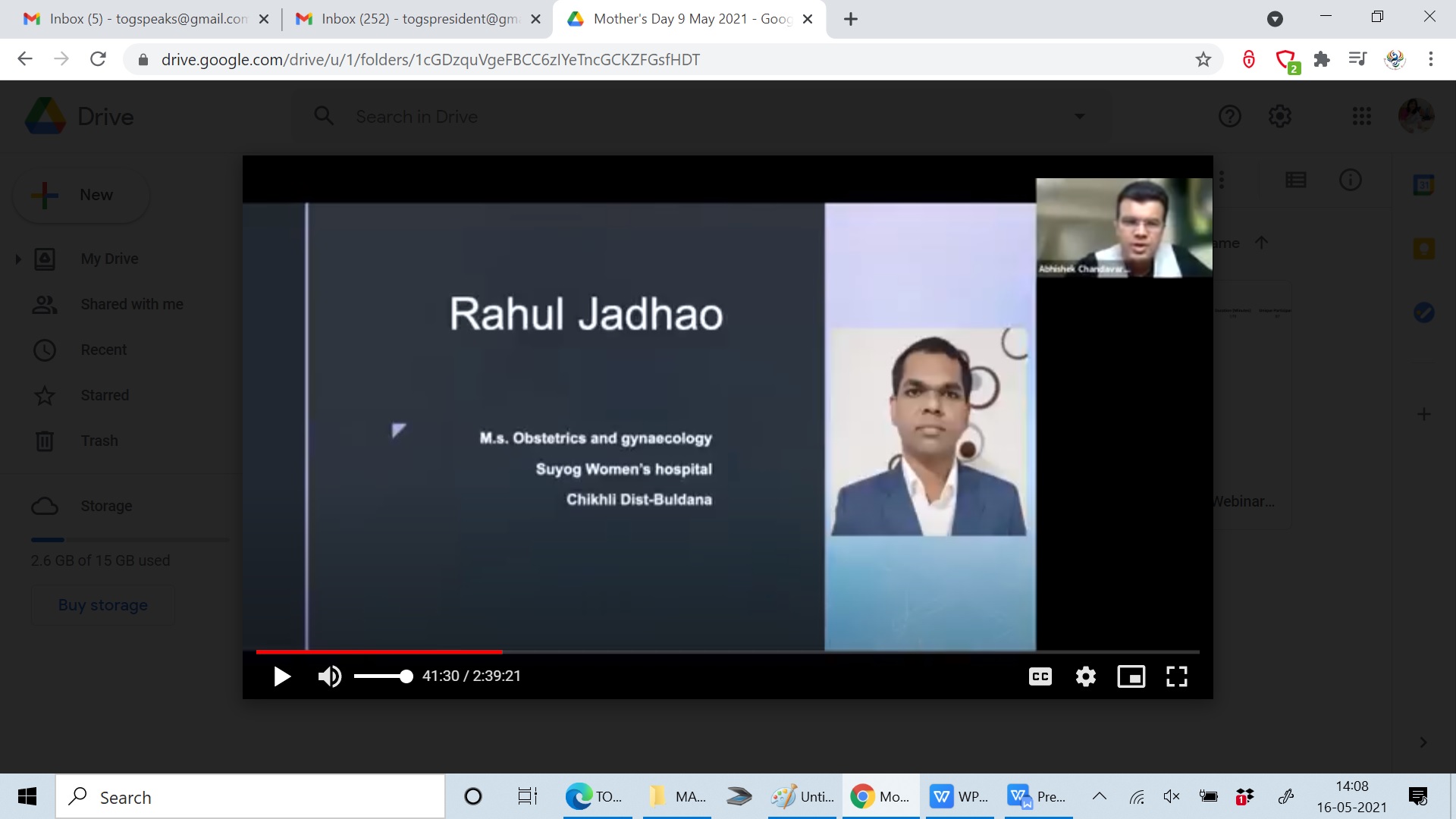Open Starred files section

105,396
